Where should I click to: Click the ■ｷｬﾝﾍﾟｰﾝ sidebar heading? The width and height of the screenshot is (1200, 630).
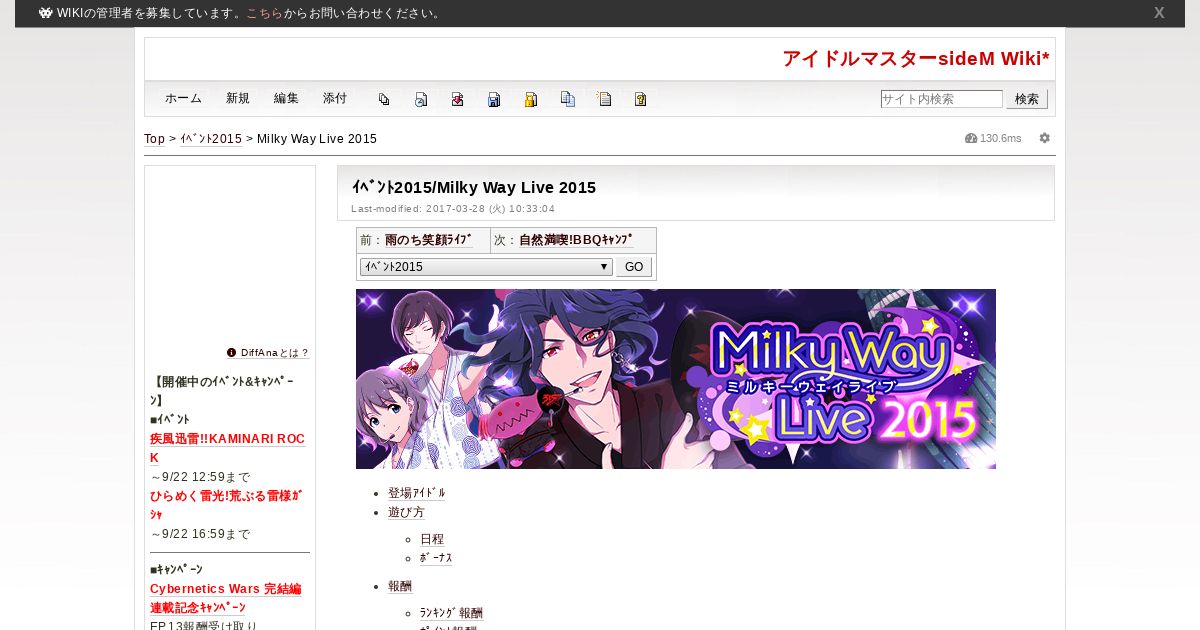176,570
